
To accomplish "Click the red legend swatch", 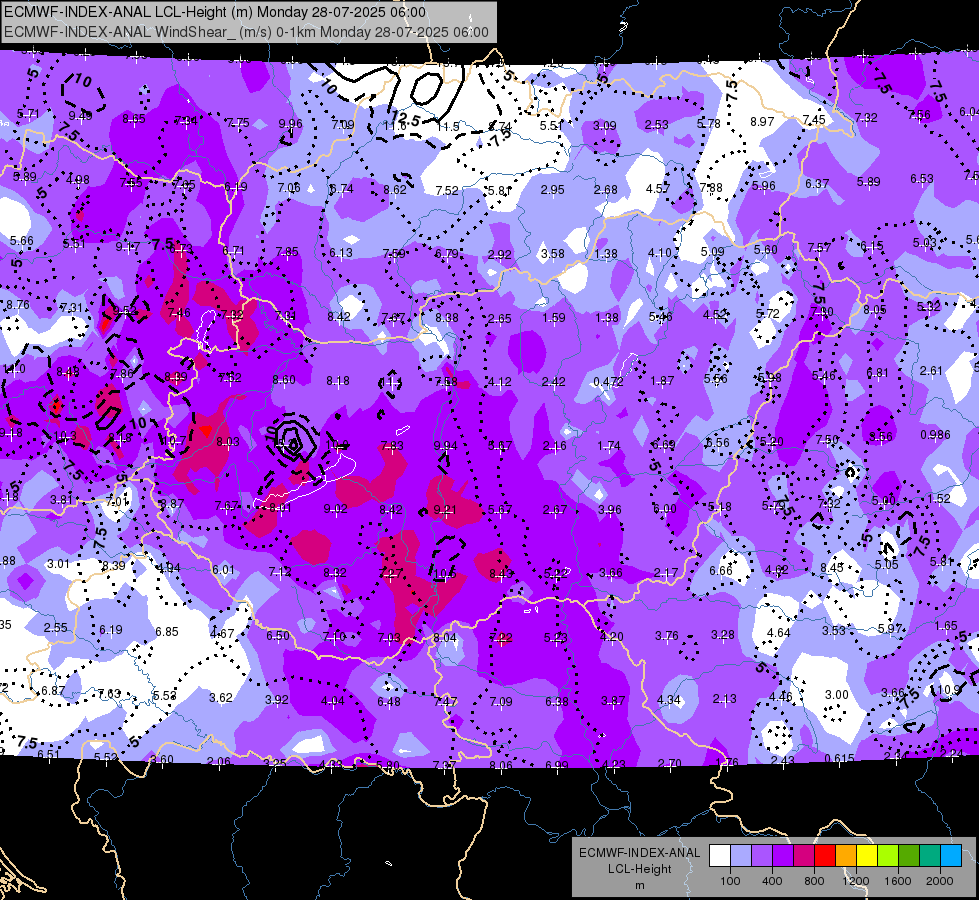I will pyautogui.click(x=825, y=856).
